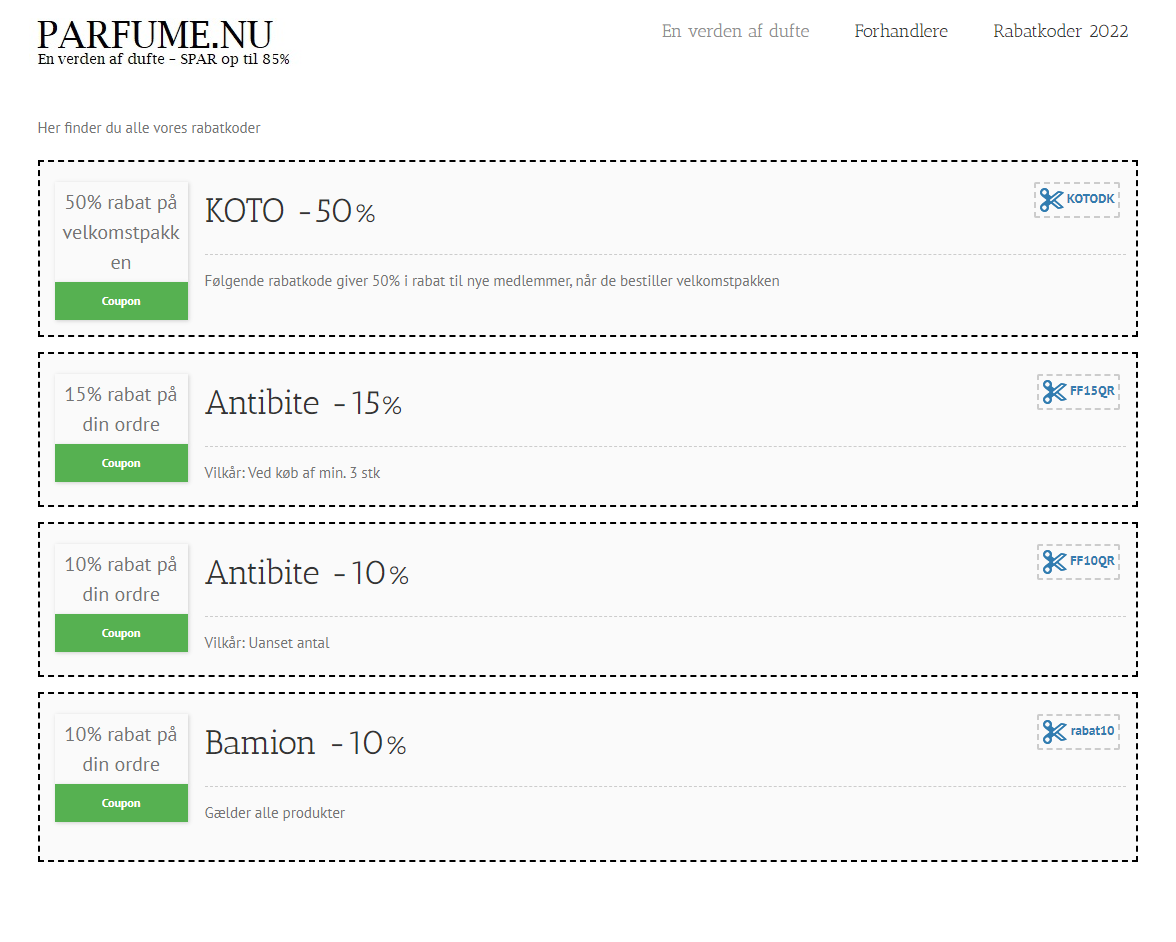Reveal the rabat10 coupon code text
This screenshot has width=1176, height=942.
pyautogui.click(x=1092, y=732)
